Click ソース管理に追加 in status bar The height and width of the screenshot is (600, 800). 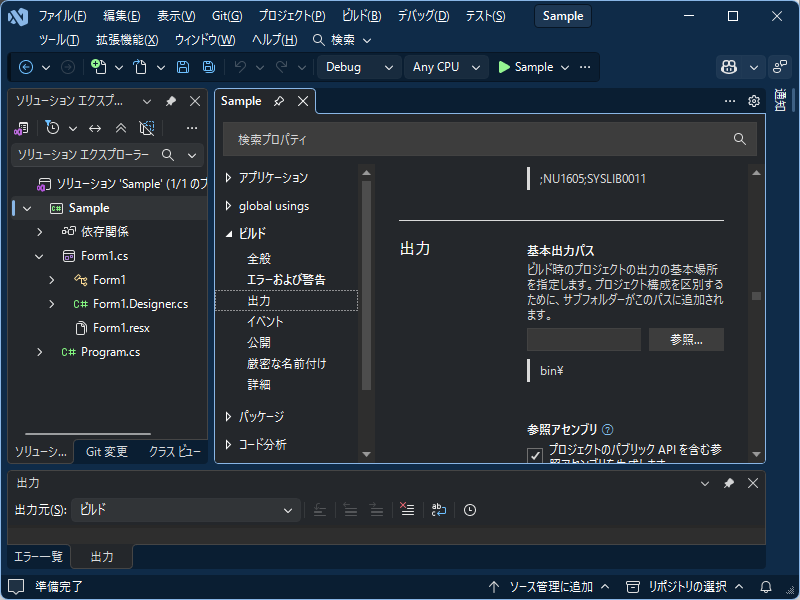(549, 587)
